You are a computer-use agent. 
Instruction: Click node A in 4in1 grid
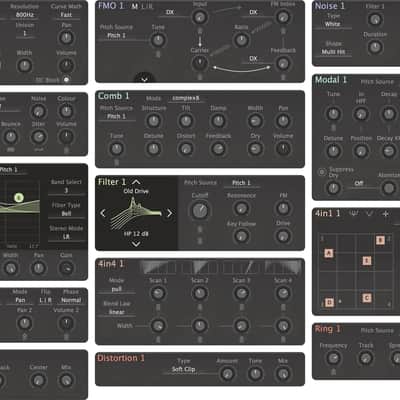coord(329,253)
